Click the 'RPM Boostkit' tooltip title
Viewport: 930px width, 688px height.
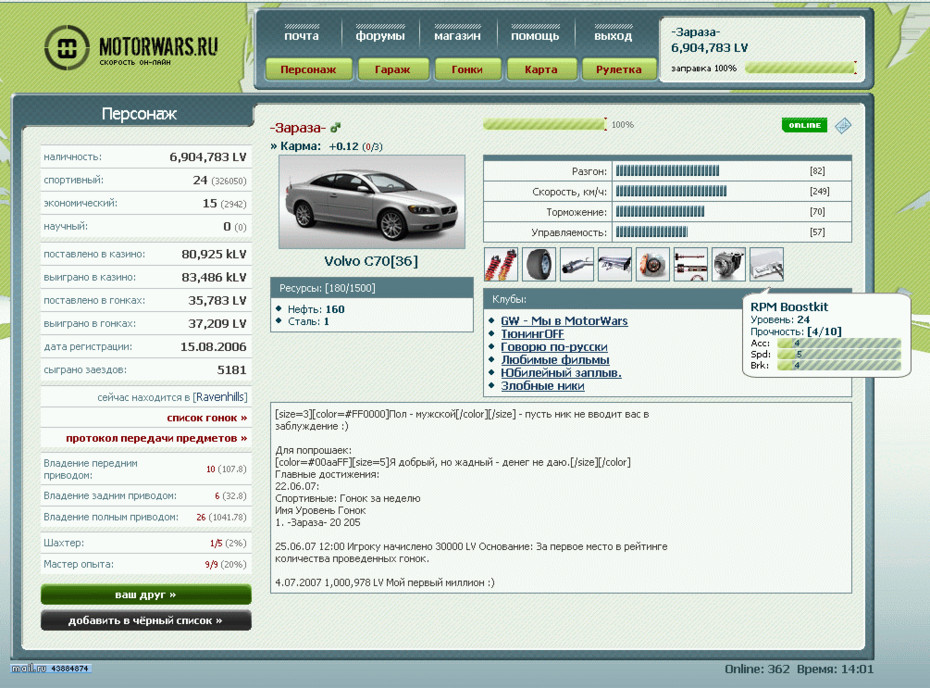click(789, 307)
